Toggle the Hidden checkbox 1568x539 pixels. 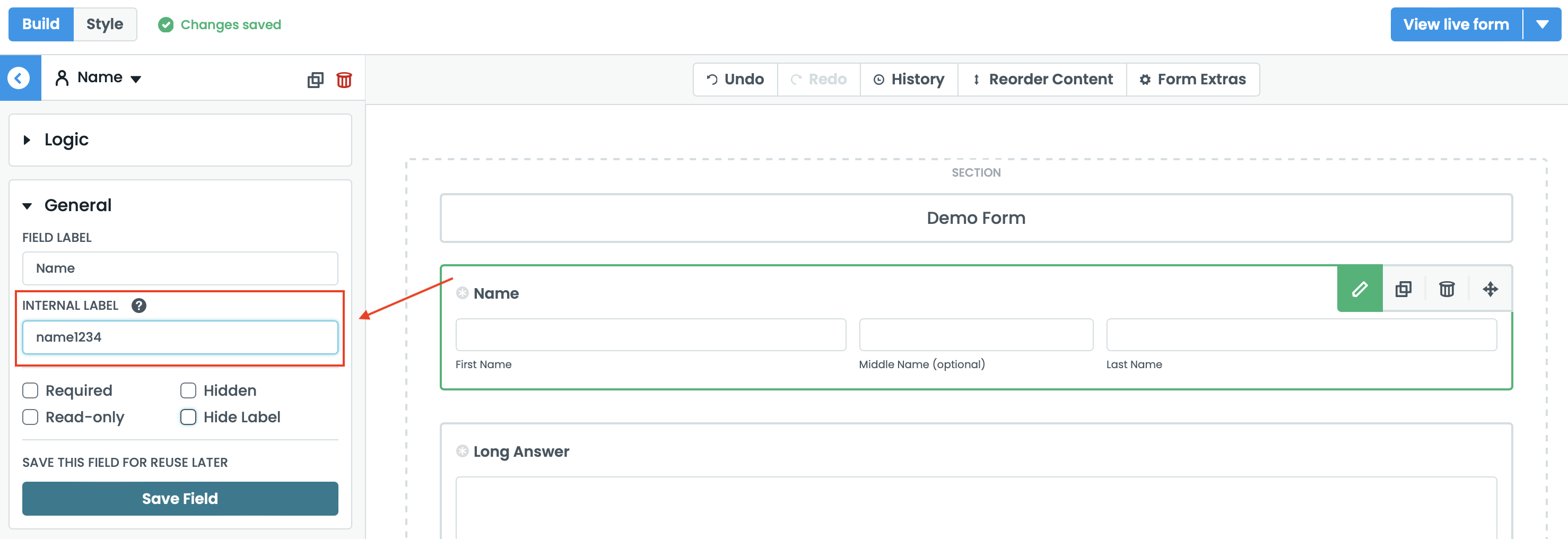pyautogui.click(x=188, y=390)
